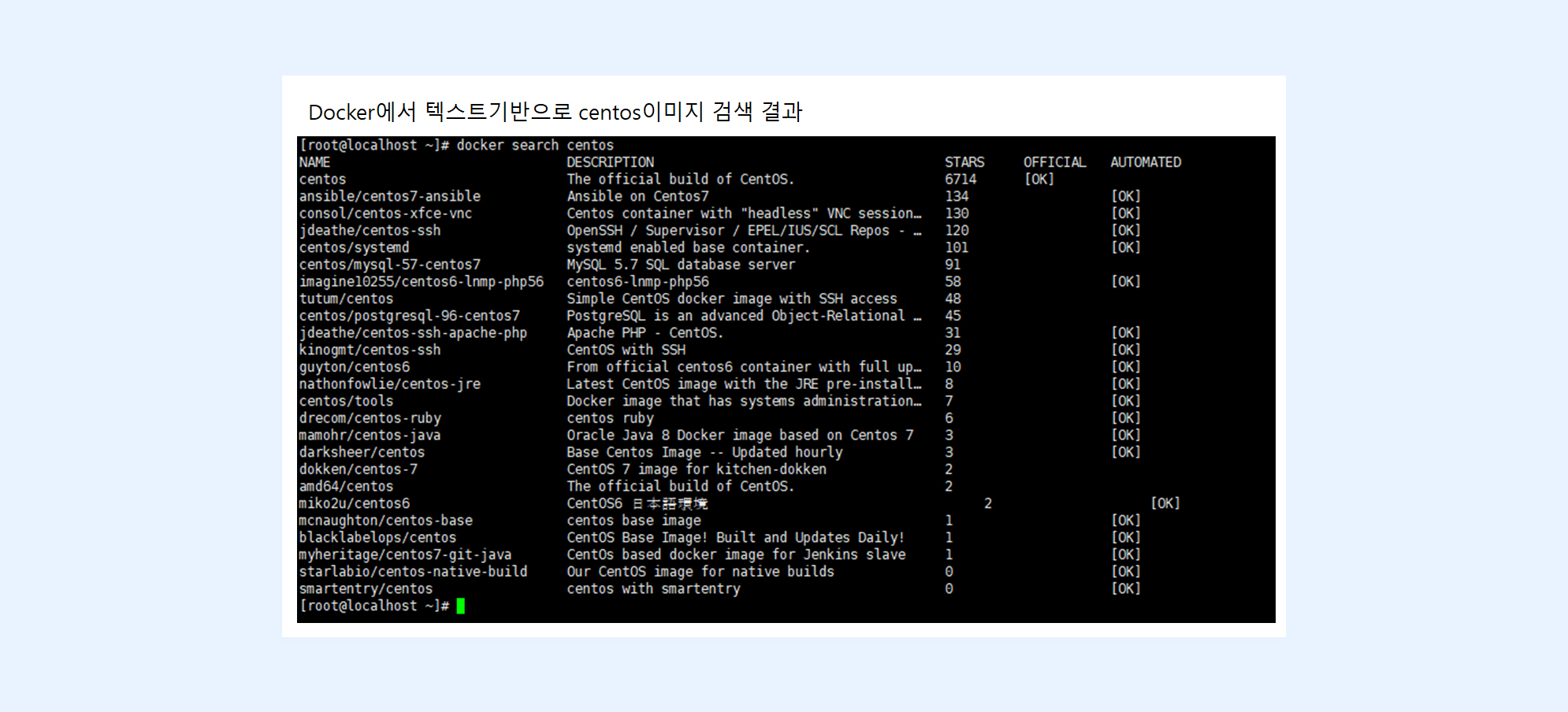Viewport: 1568px width, 712px height.
Task: Click 'centos6-lnmp-php56' description text
Action: coord(637,282)
